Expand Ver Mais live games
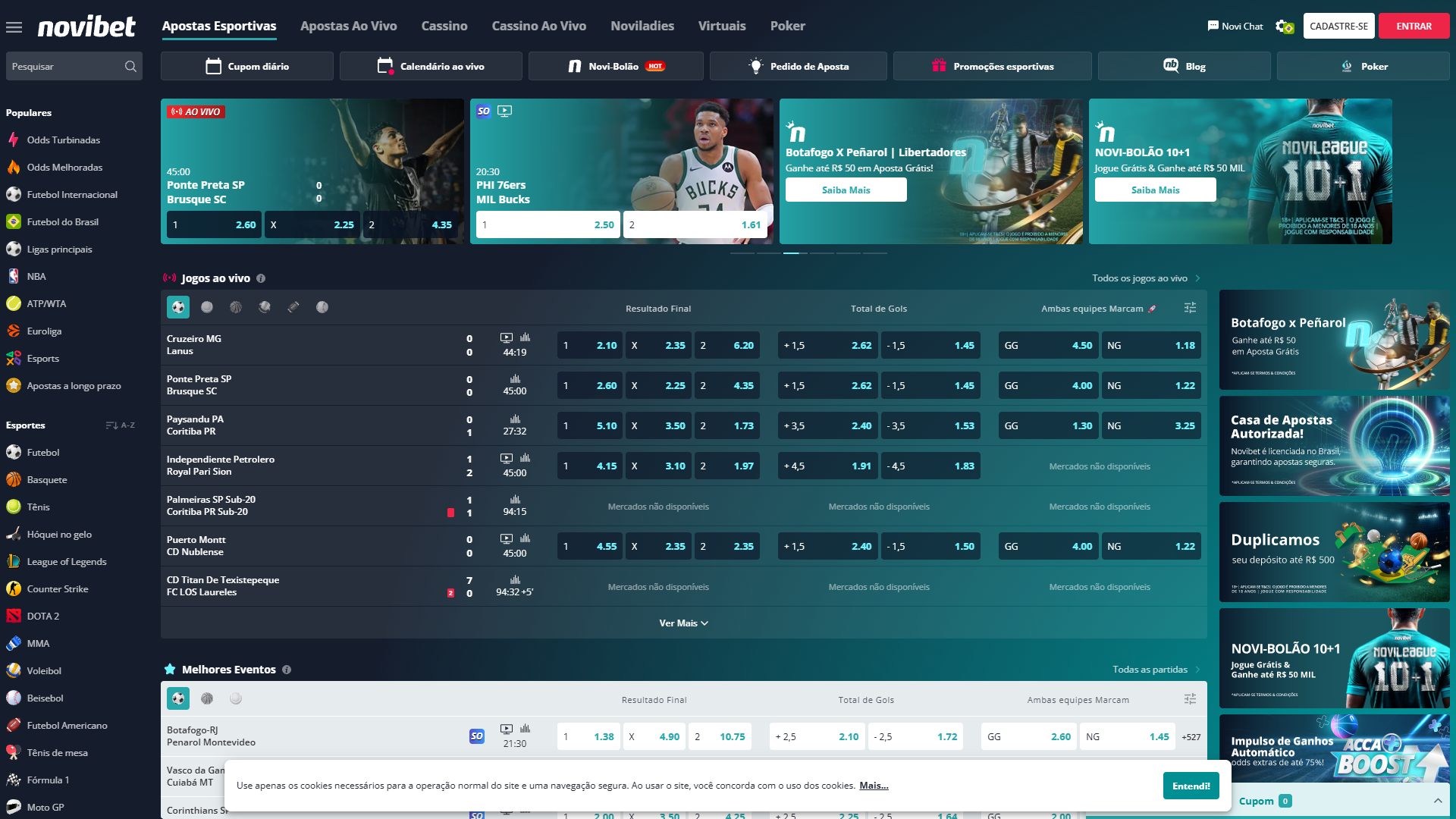Screen dimensions: 1456x819 click(x=683, y=623)
